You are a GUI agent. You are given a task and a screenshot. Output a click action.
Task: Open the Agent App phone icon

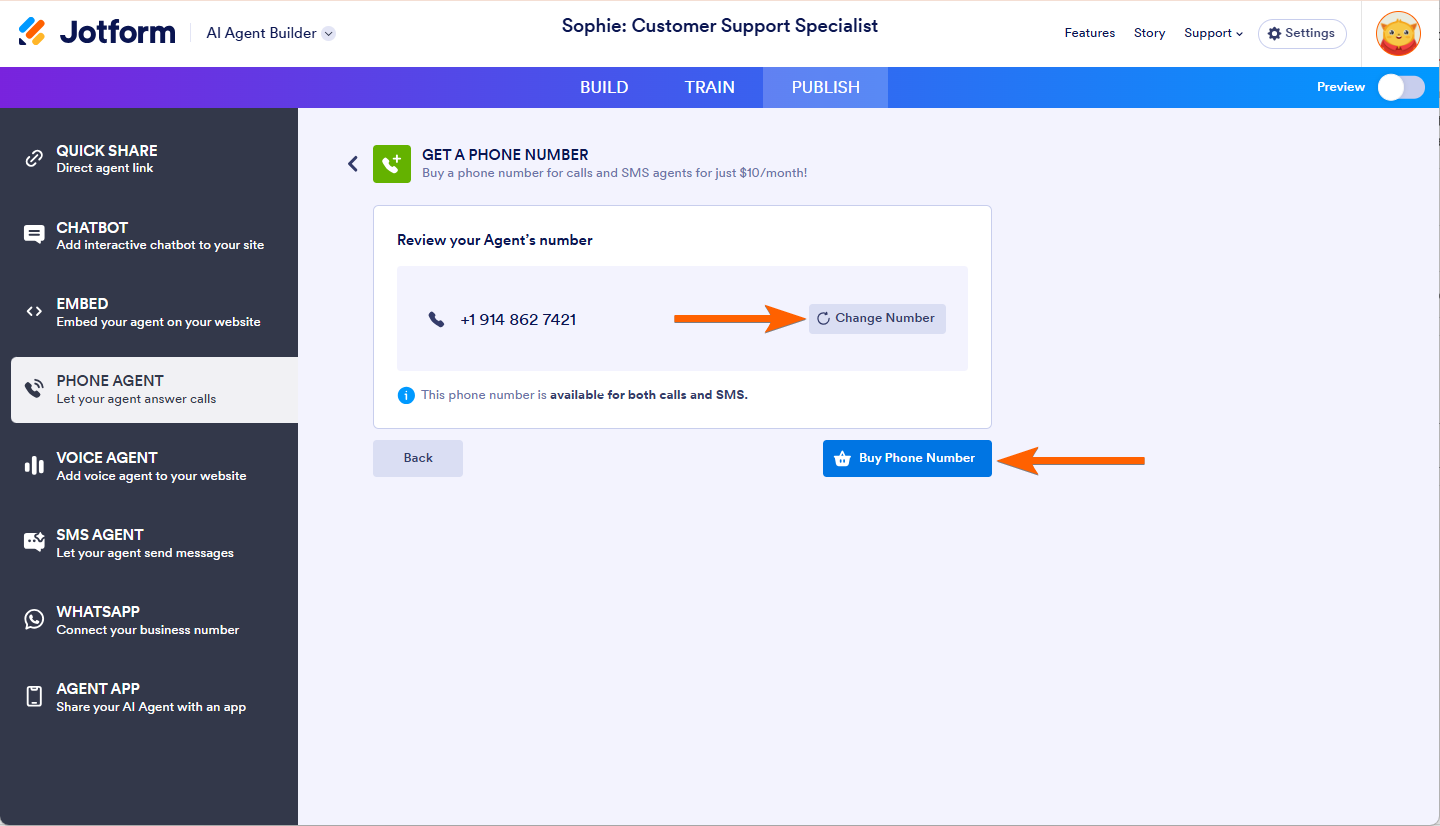[34, 697]
